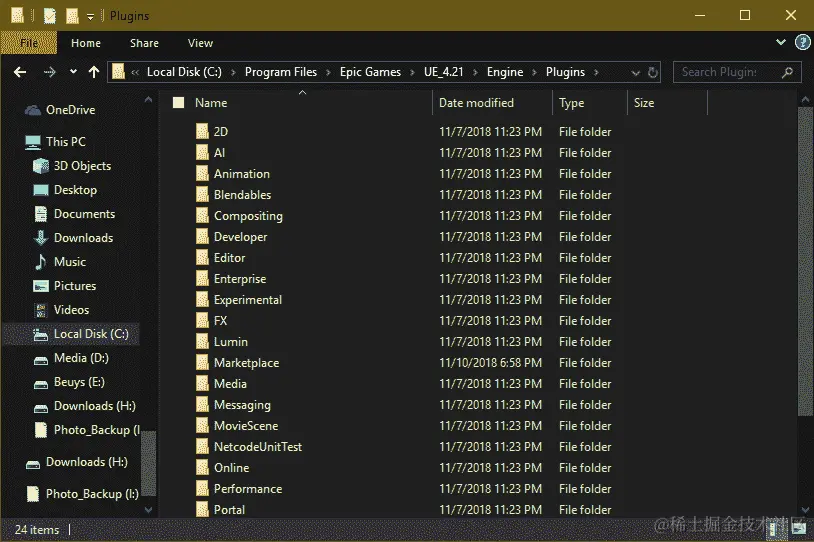Click navigation pane scrollbar thumb
This screenshot has width=814, height=542.
point(148,462)
